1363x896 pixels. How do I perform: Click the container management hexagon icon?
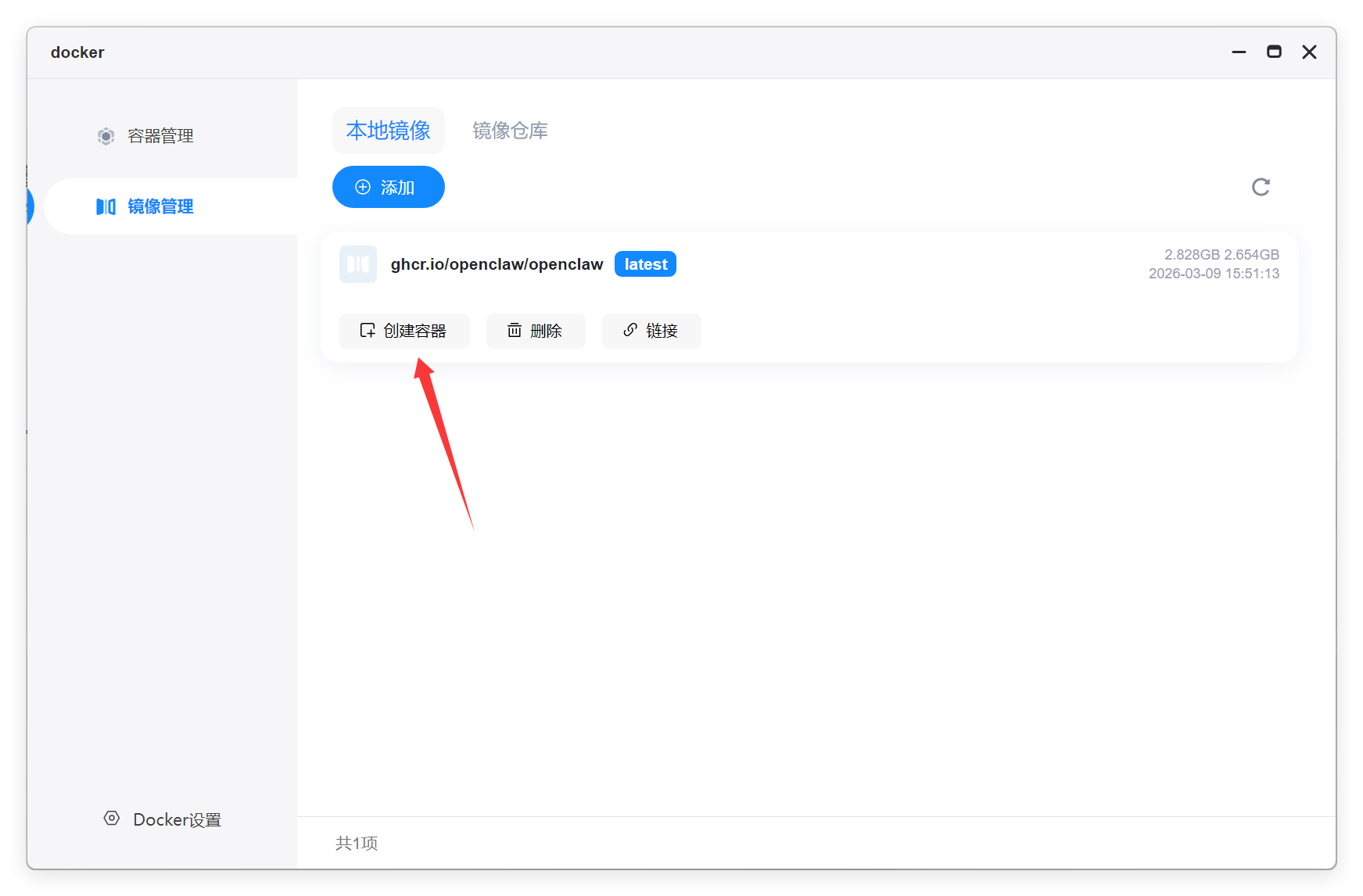[x=106, y=136]
